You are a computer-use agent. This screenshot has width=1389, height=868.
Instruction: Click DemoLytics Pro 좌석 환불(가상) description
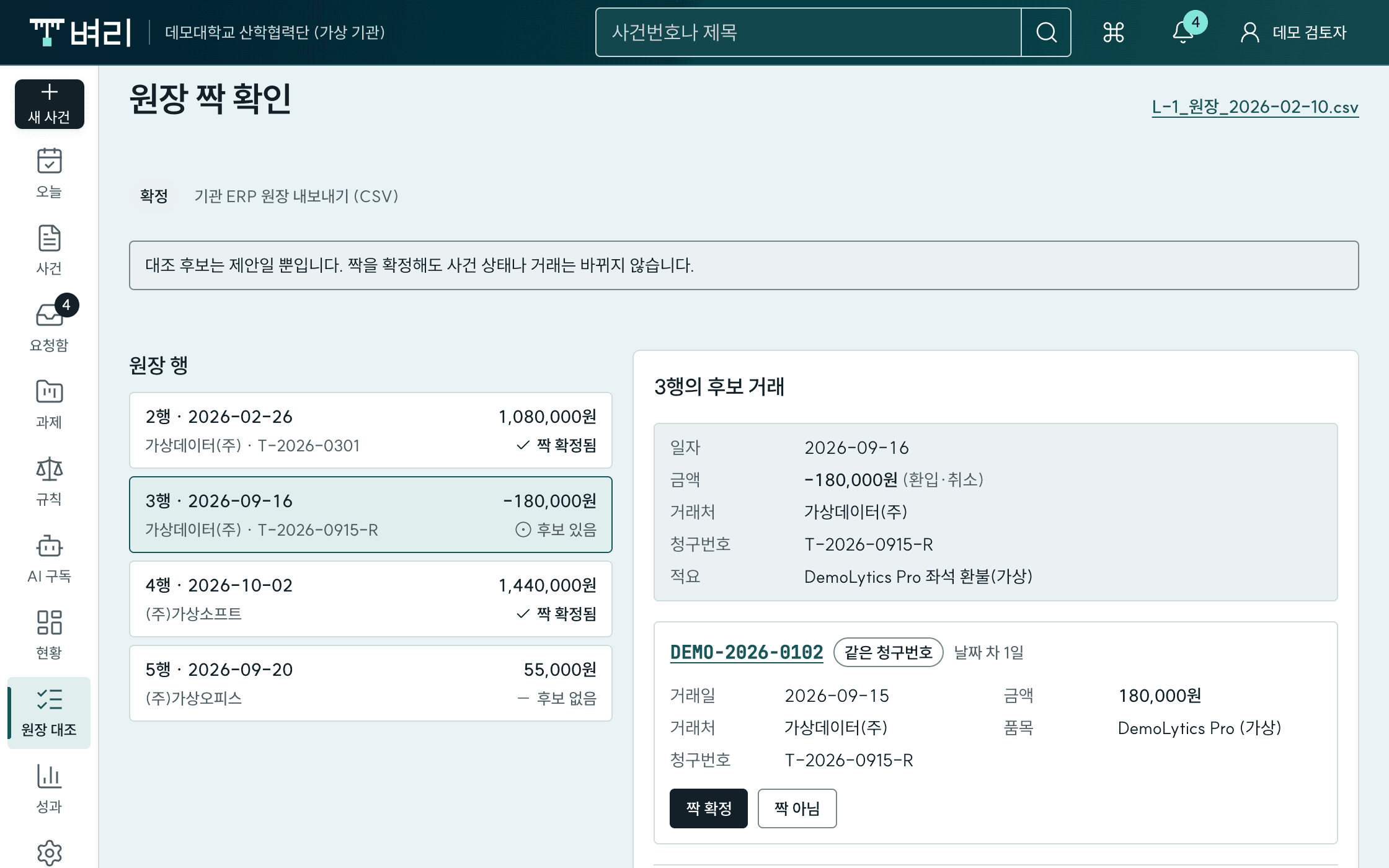918,577
